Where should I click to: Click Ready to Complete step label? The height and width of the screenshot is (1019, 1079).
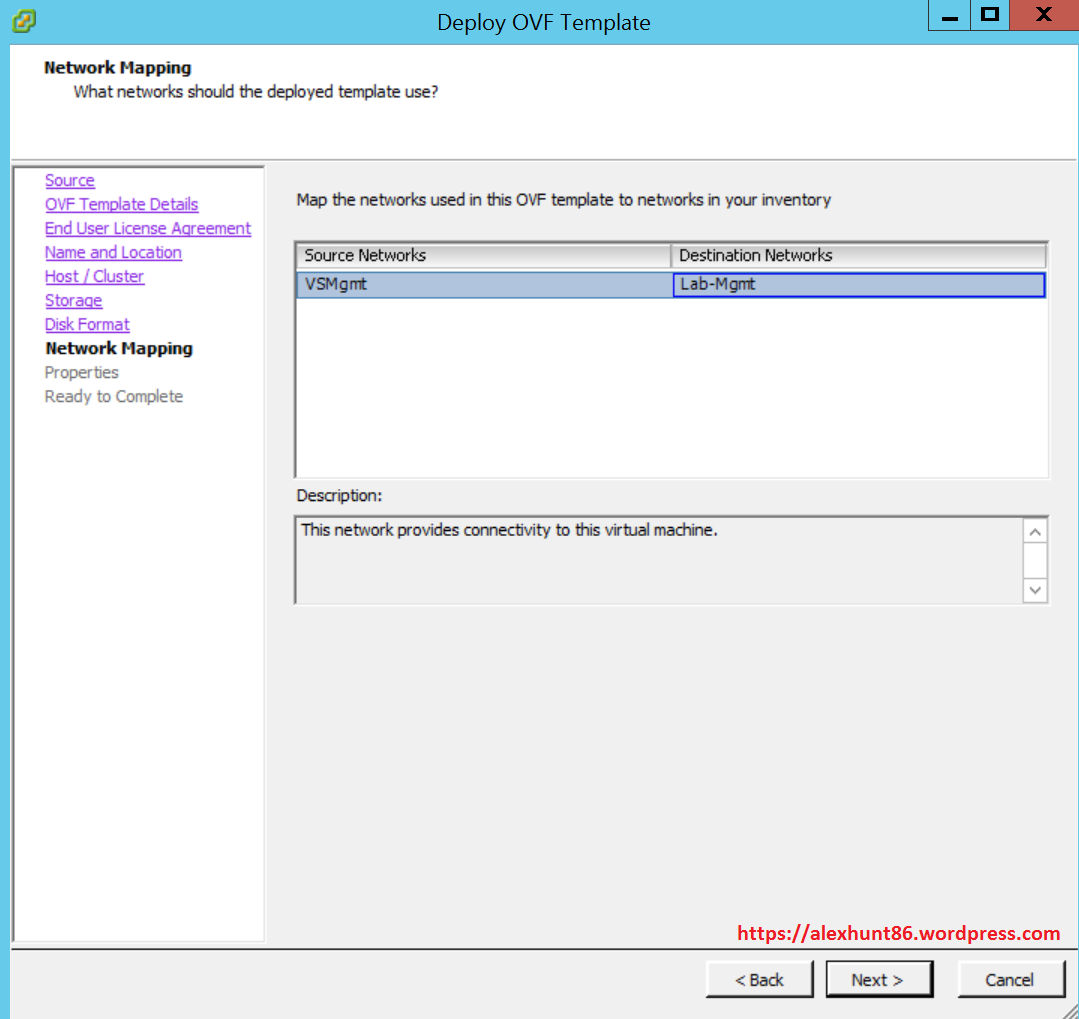pos(114,397)
